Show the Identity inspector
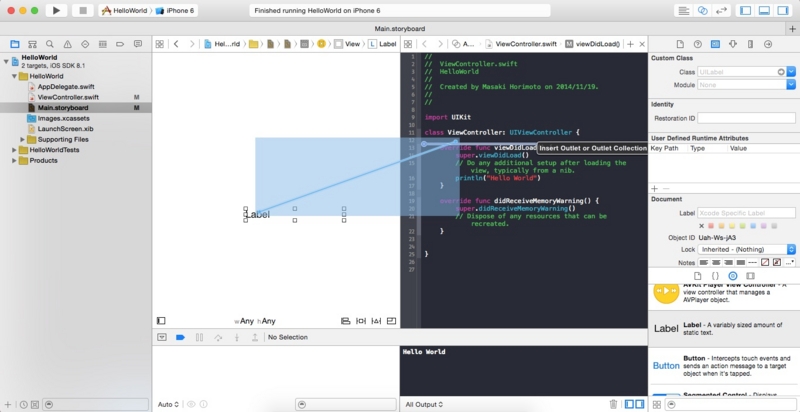 click(715, 44)
